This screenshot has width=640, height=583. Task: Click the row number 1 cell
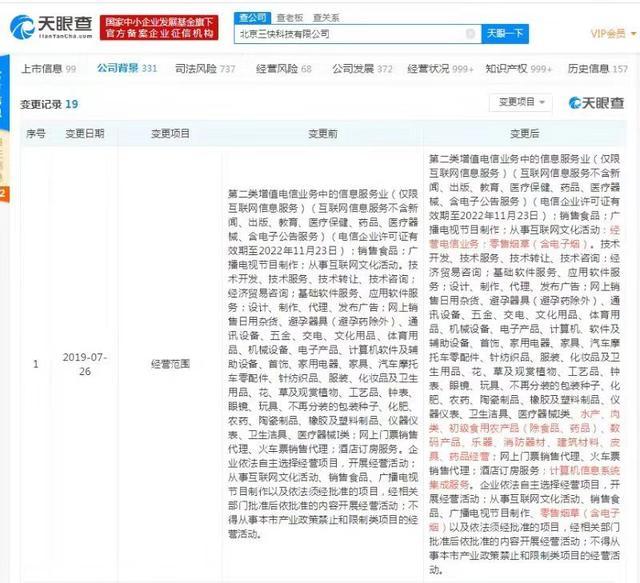pyautogui.click(x=36, y=364)
